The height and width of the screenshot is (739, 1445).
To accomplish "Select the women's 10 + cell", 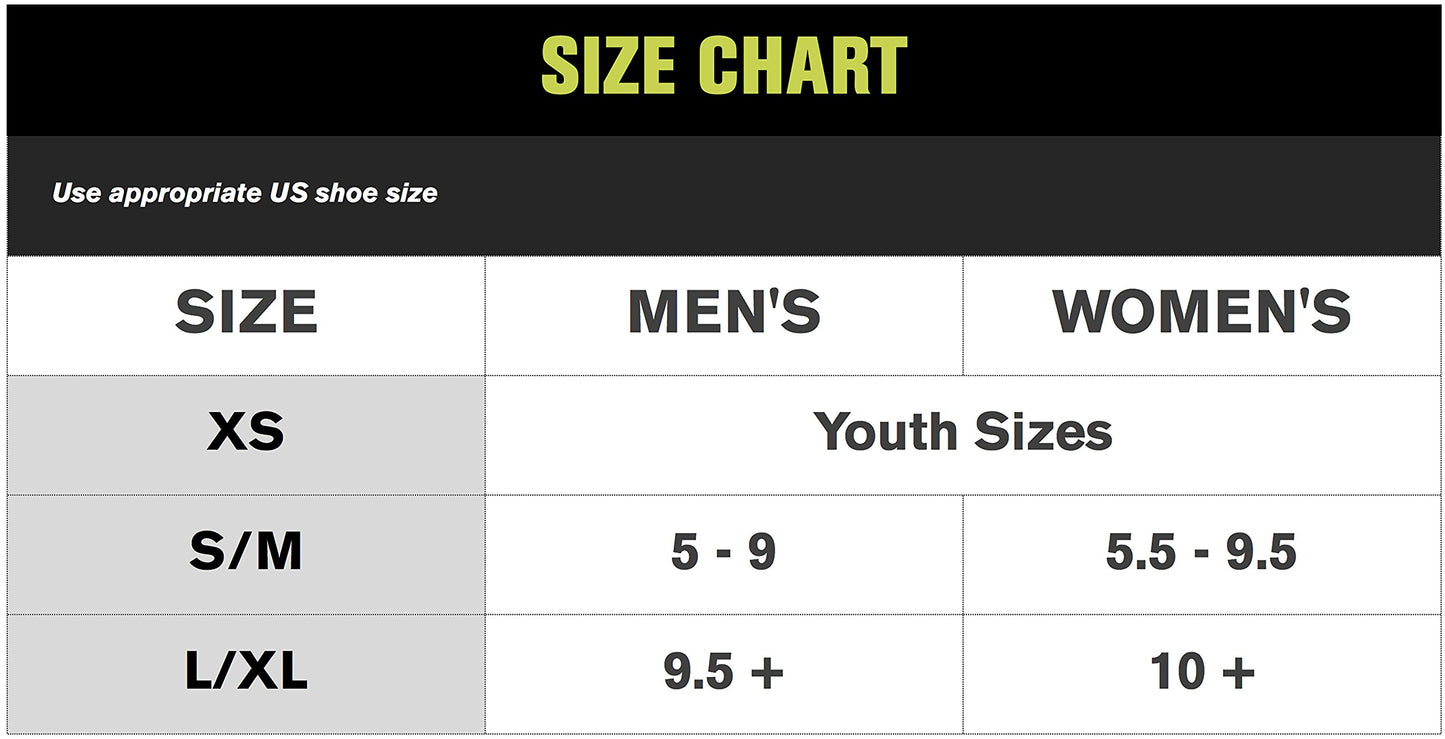I will (1202, 673).
